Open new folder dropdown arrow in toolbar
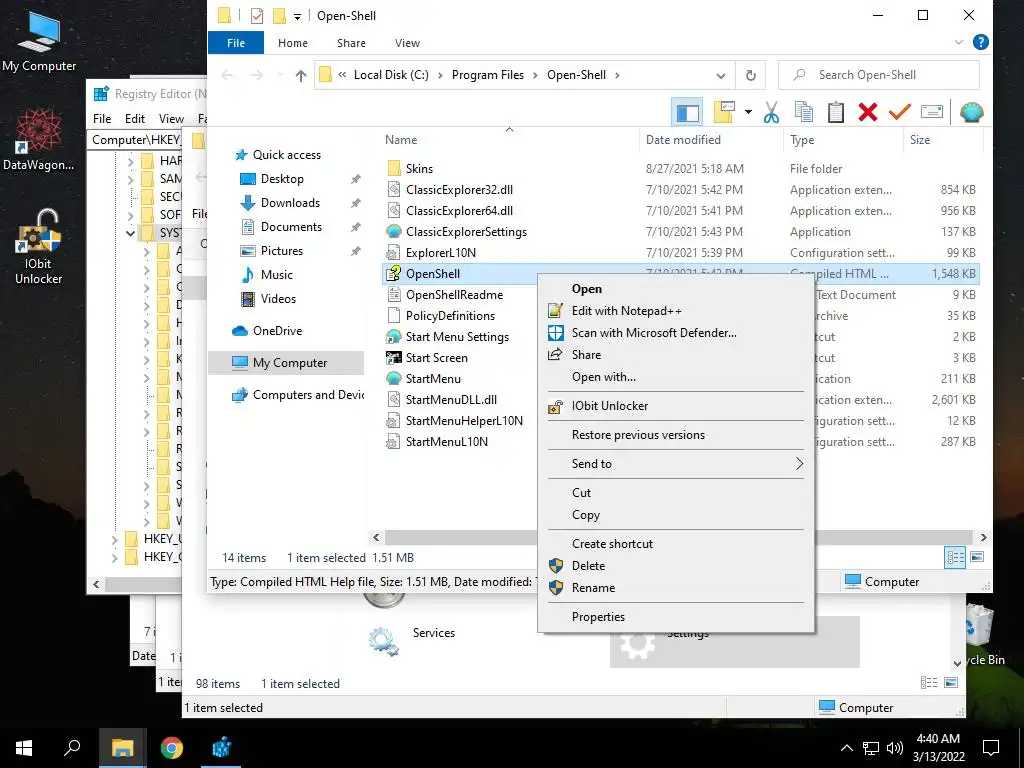The width and height of the screenshot is (1024, 768). coord(748,112)
